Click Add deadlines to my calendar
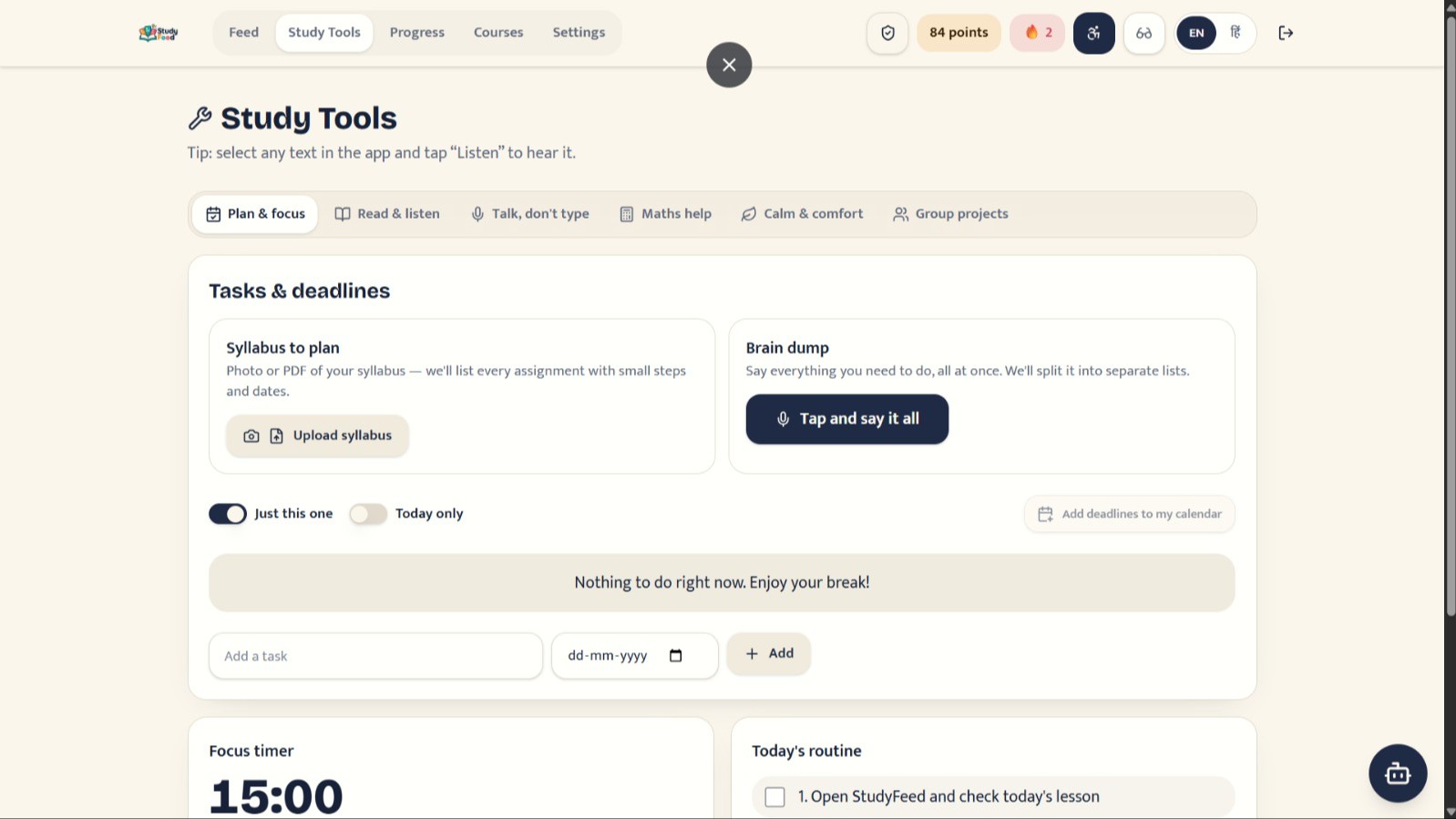This screenshot has height=819, width=1456. pyautogui.click(x=1130, y=514)
